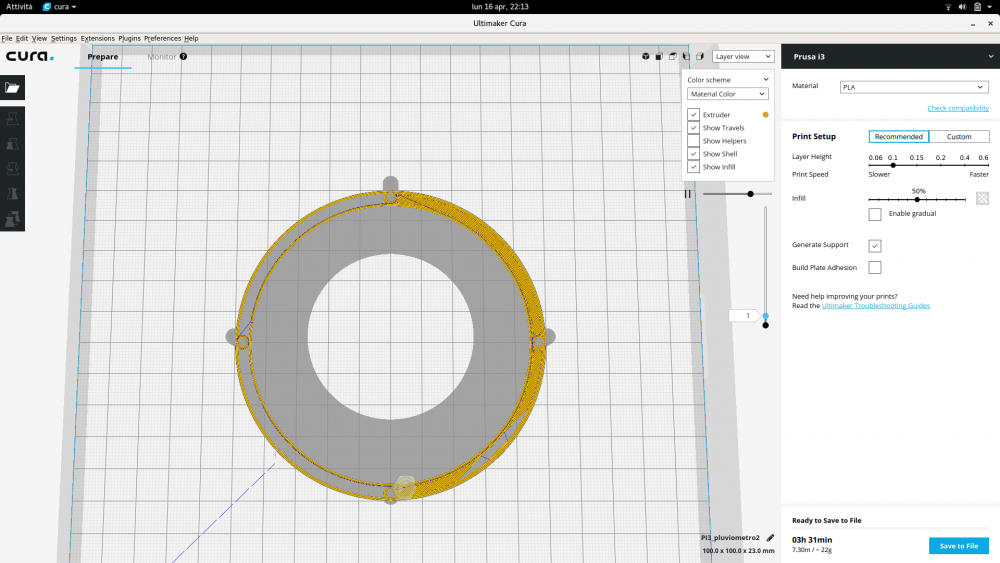Open the Layer view mode dropdown
Image resolution: width=1000 pixels, height=563 pixels.
pyautogui.click(x=742, y=57)
